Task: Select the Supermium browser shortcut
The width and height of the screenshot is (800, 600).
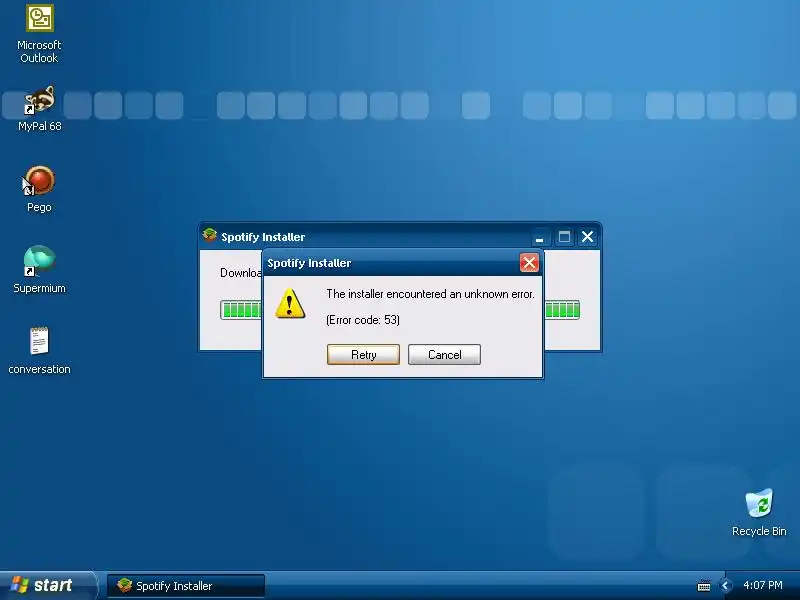Action: pos(39,269)
